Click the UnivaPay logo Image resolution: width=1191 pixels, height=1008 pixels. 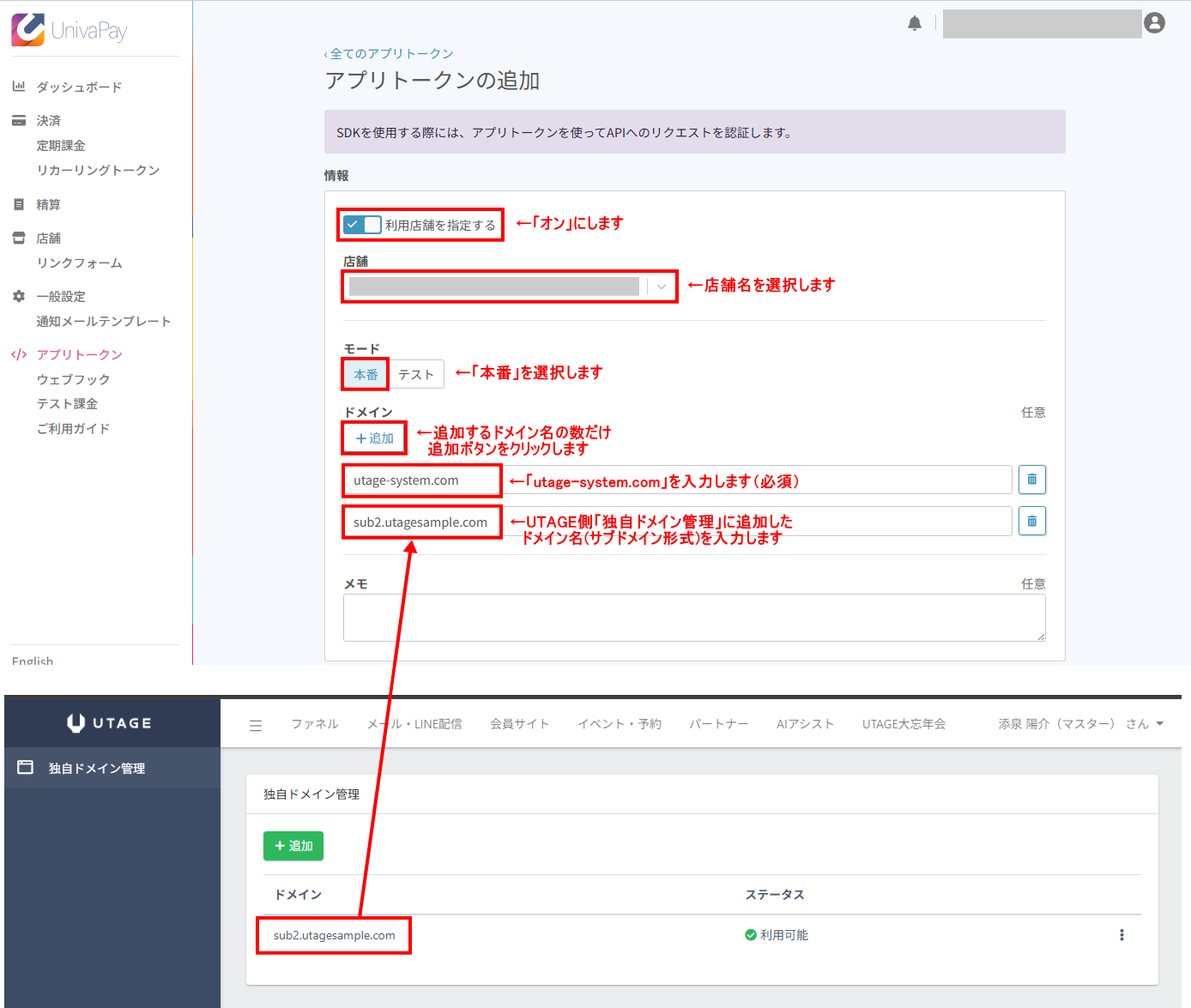tap(70, 30)
